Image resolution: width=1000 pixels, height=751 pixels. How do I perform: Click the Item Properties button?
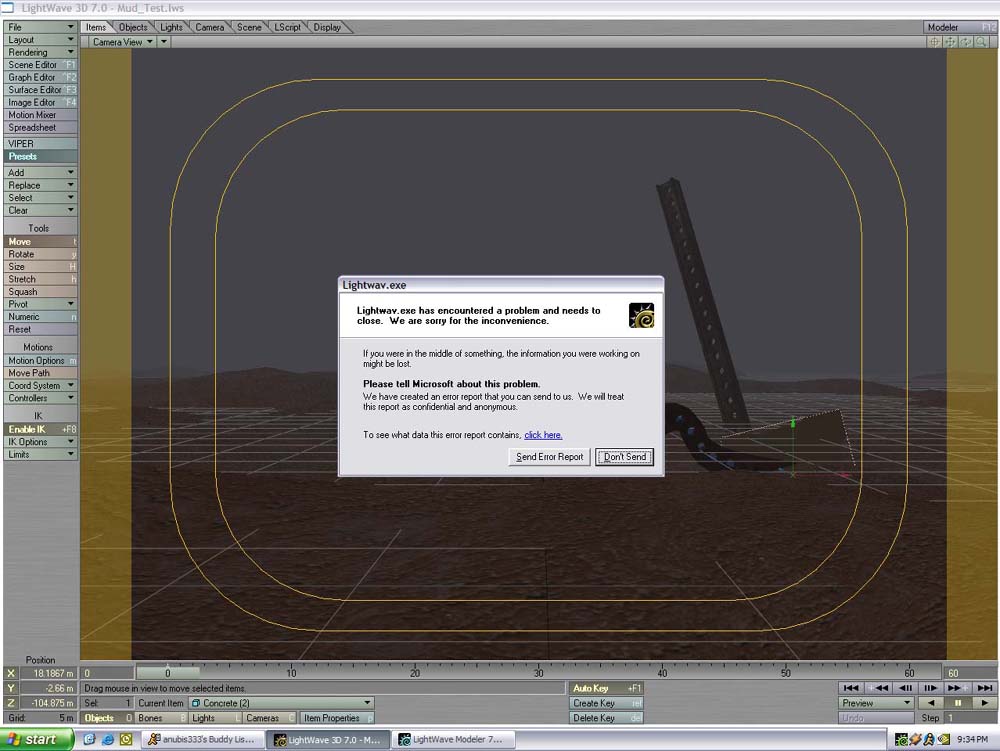[337, 718]
